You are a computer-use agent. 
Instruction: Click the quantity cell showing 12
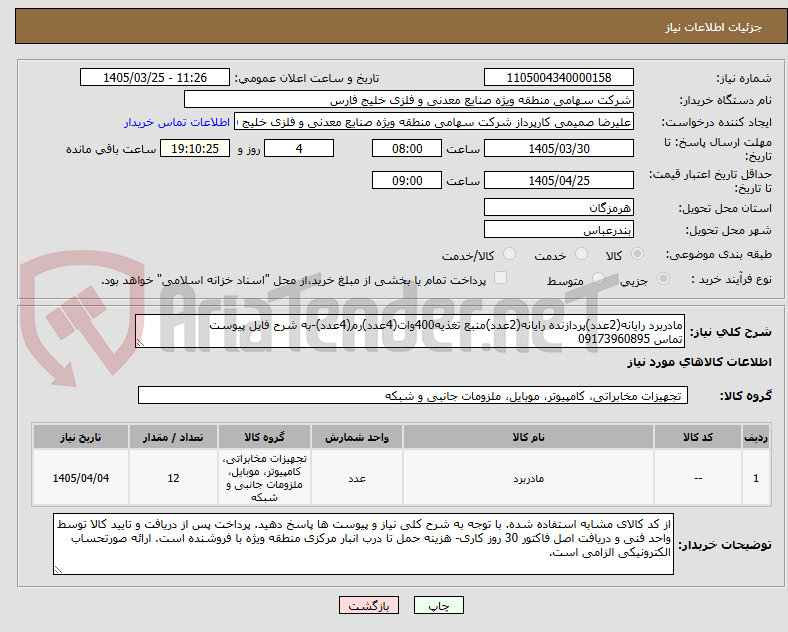[173, 478]
